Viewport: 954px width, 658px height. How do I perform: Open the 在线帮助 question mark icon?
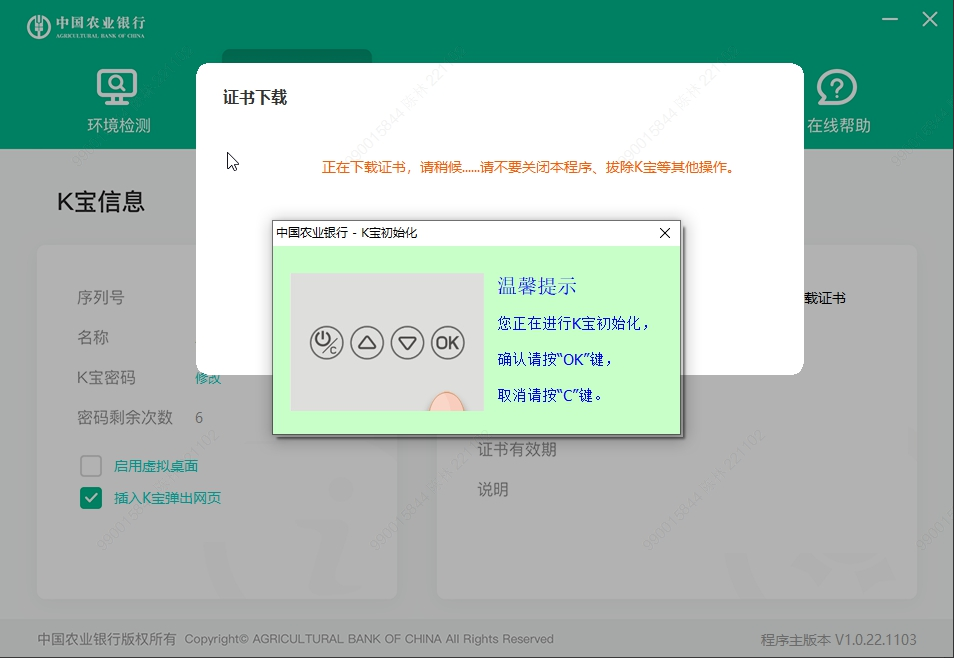pyautogui.click(x=837, y=87)
